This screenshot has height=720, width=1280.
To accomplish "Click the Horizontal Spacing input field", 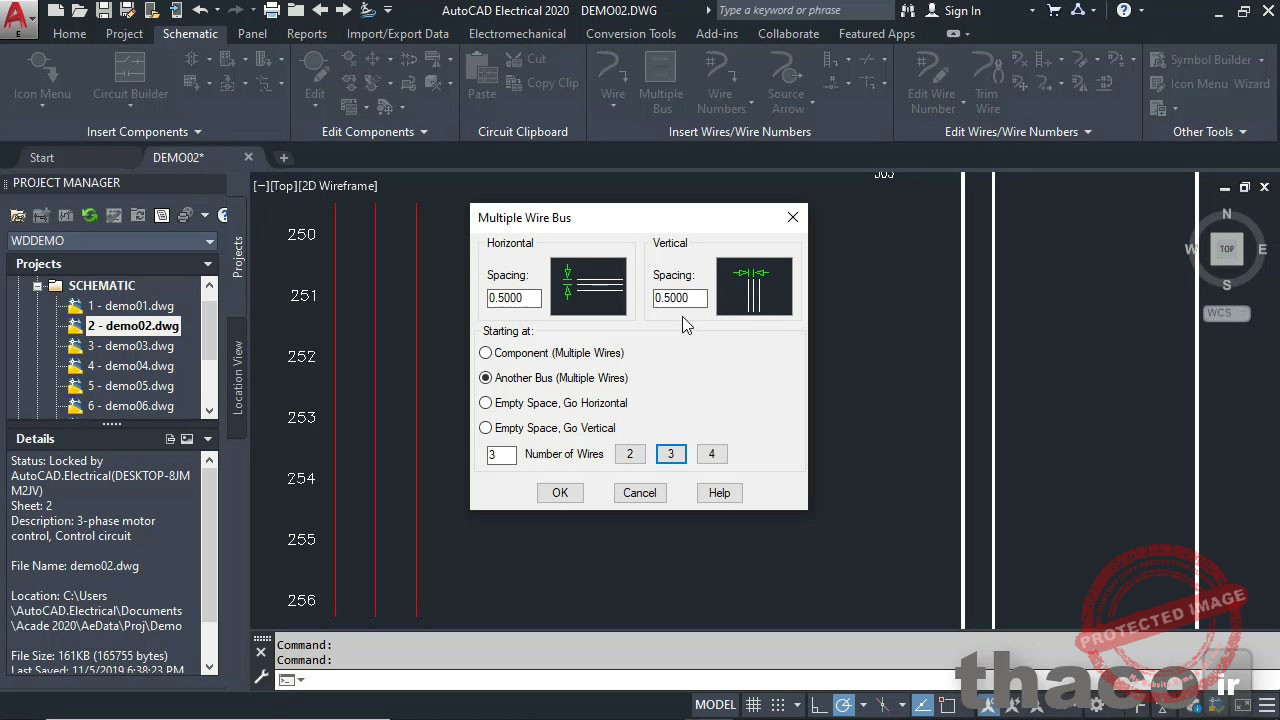I will pos(514,298).
